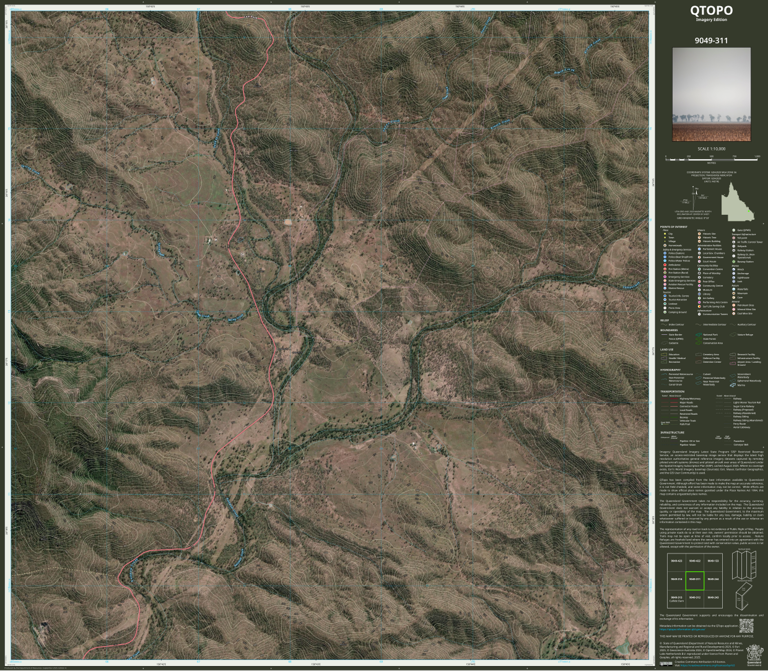Open the QTopo application web link
The width and height of the screenshot is (768, 671).
coord(682,629)
